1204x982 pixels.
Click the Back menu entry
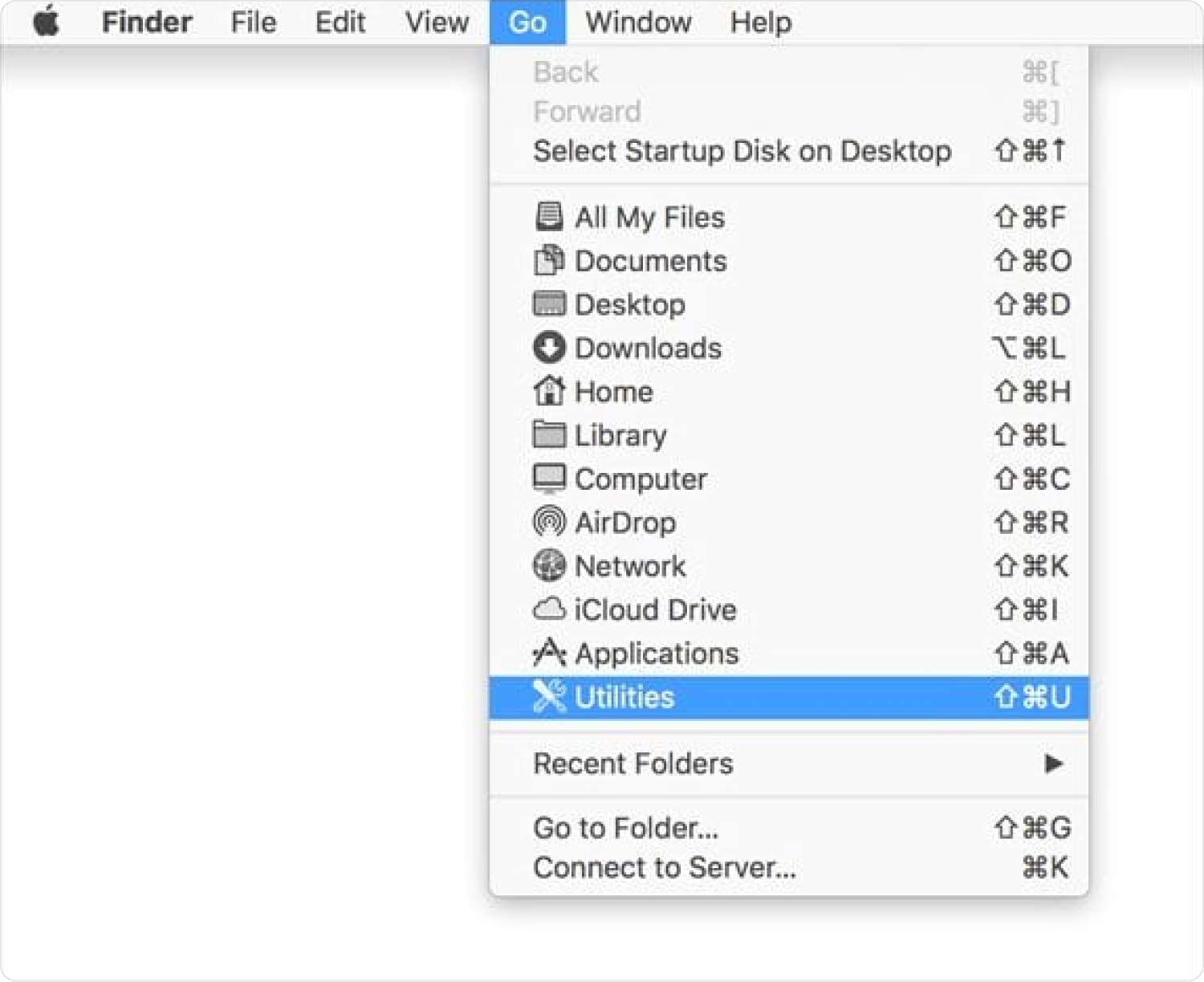[789, 72]
